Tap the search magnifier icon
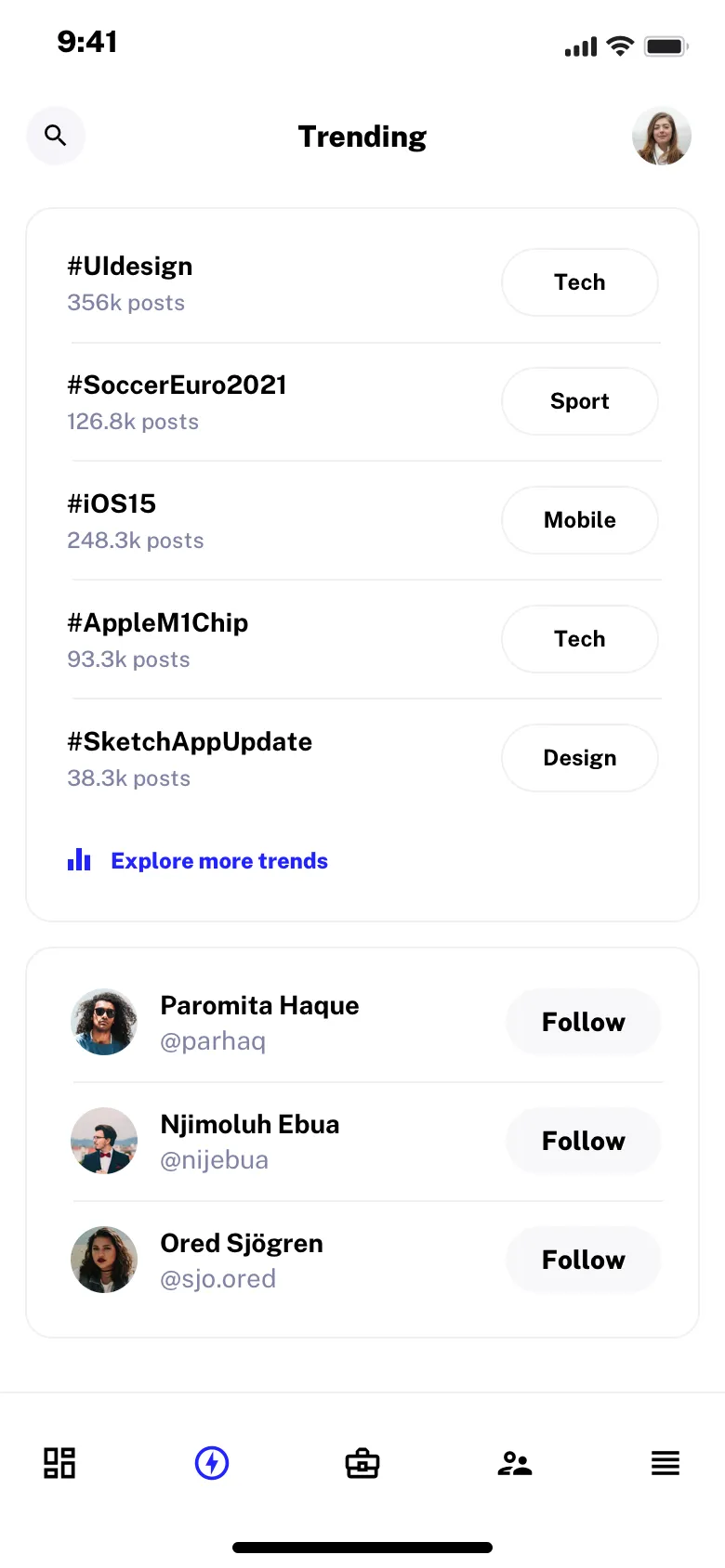The width and height of the screenshot is (725, 1568). (56, 136)
